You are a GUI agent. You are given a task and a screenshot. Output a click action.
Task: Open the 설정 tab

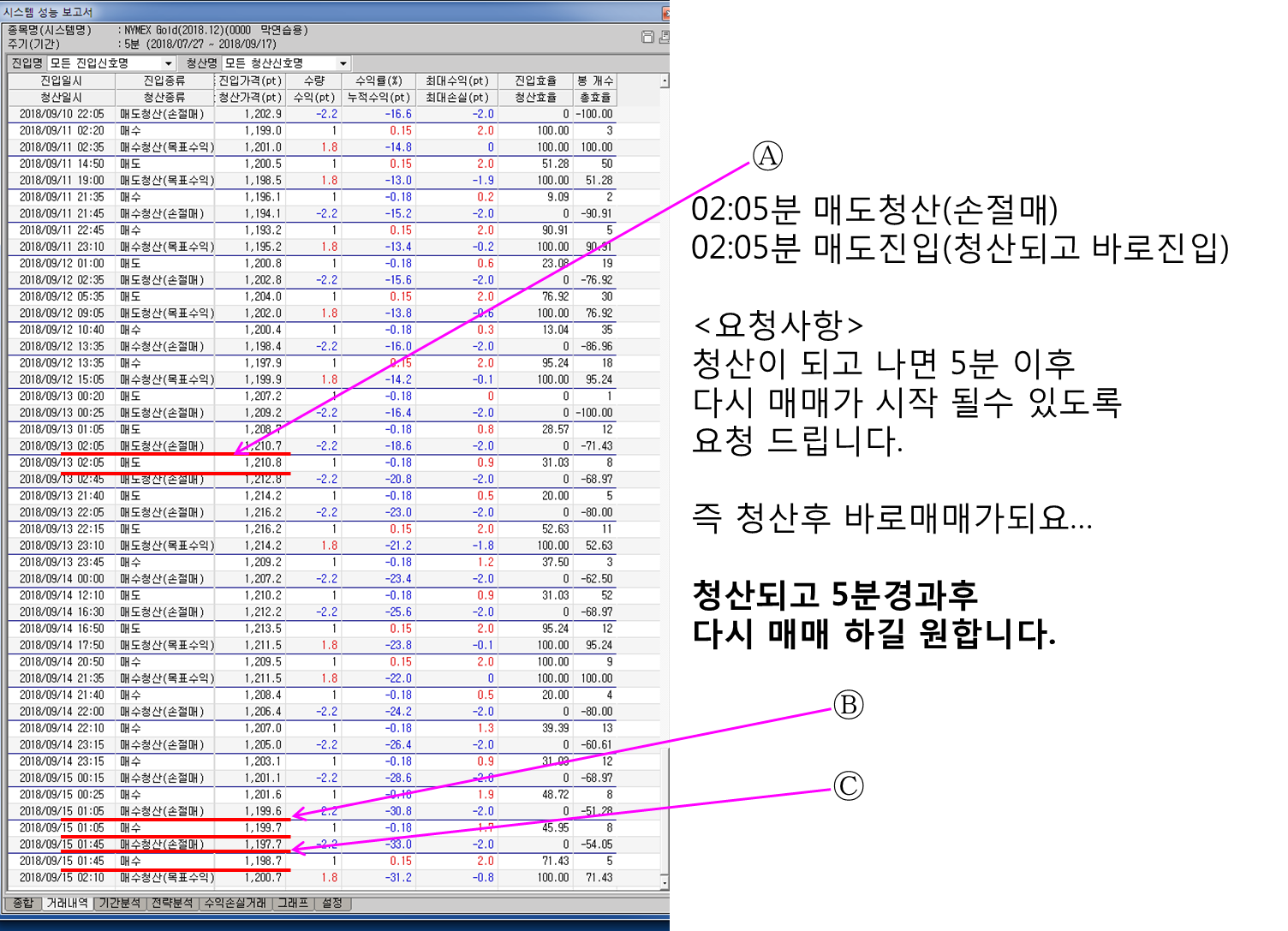click(x=332, y=903)
